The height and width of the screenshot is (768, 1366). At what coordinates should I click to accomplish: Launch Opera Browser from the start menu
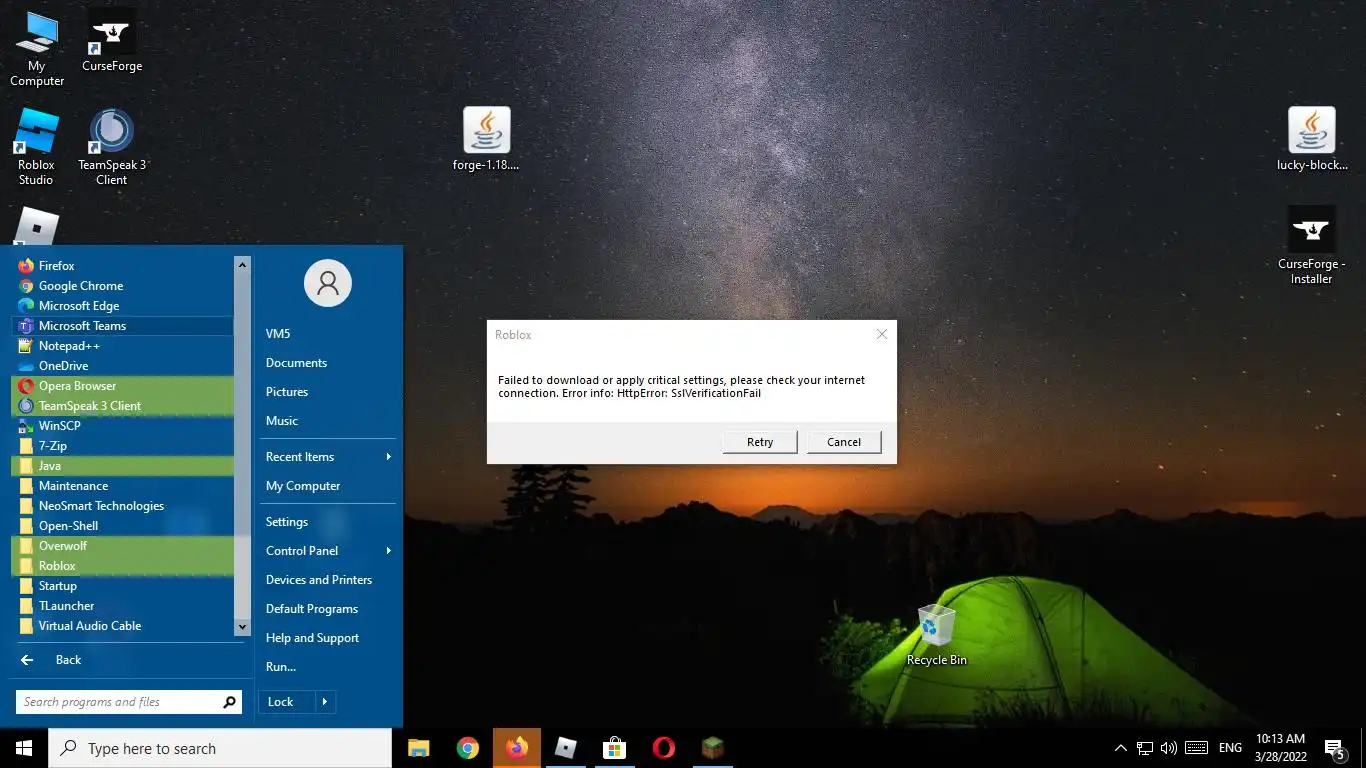123,386
